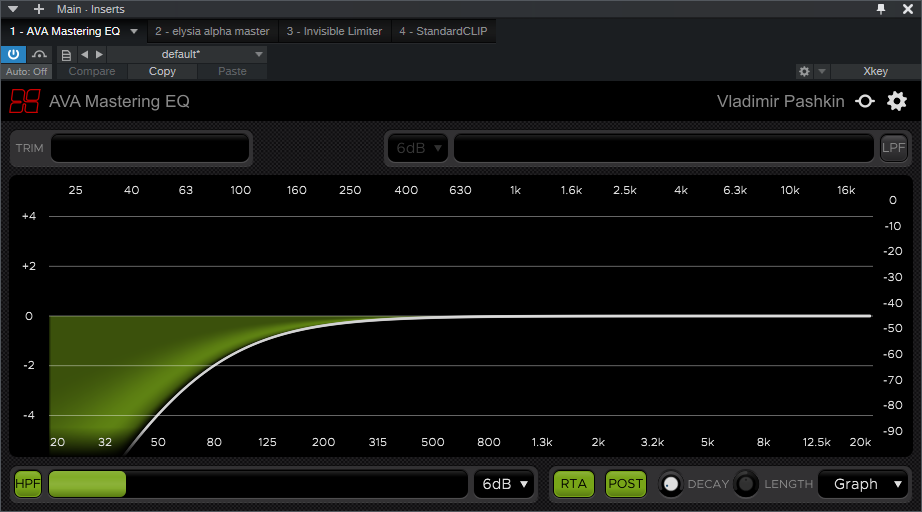This screenshot has width=922, height=512.
Task: Click the Vladimir Pashkin name label
Action: (780, 102)
